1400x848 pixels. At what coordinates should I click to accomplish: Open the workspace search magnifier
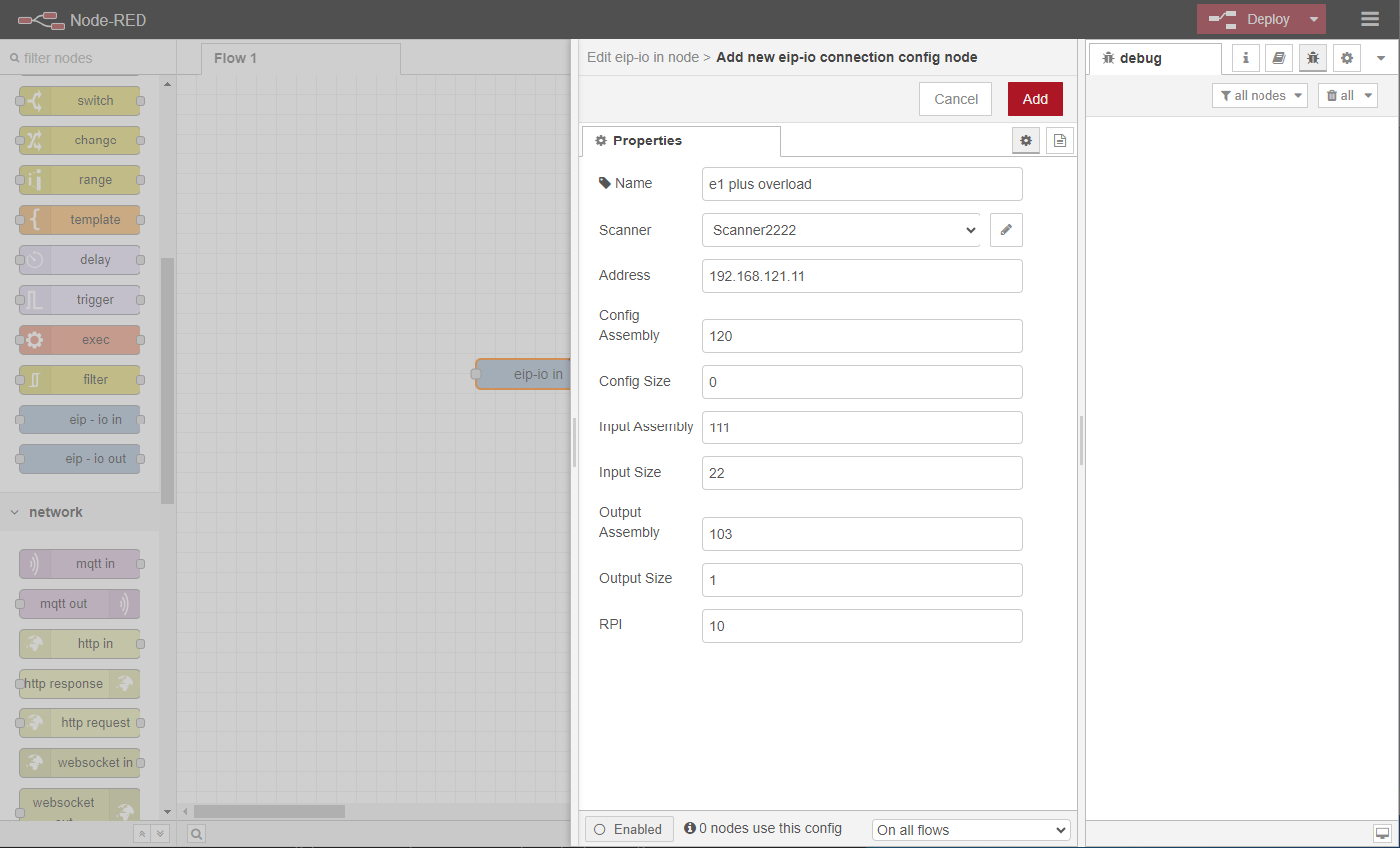[197, 834]
